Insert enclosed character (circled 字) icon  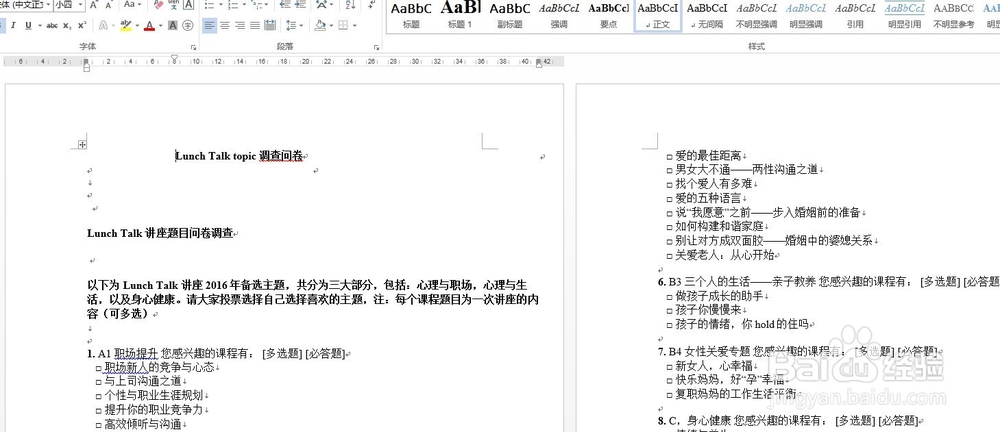[x=188, y=26]
